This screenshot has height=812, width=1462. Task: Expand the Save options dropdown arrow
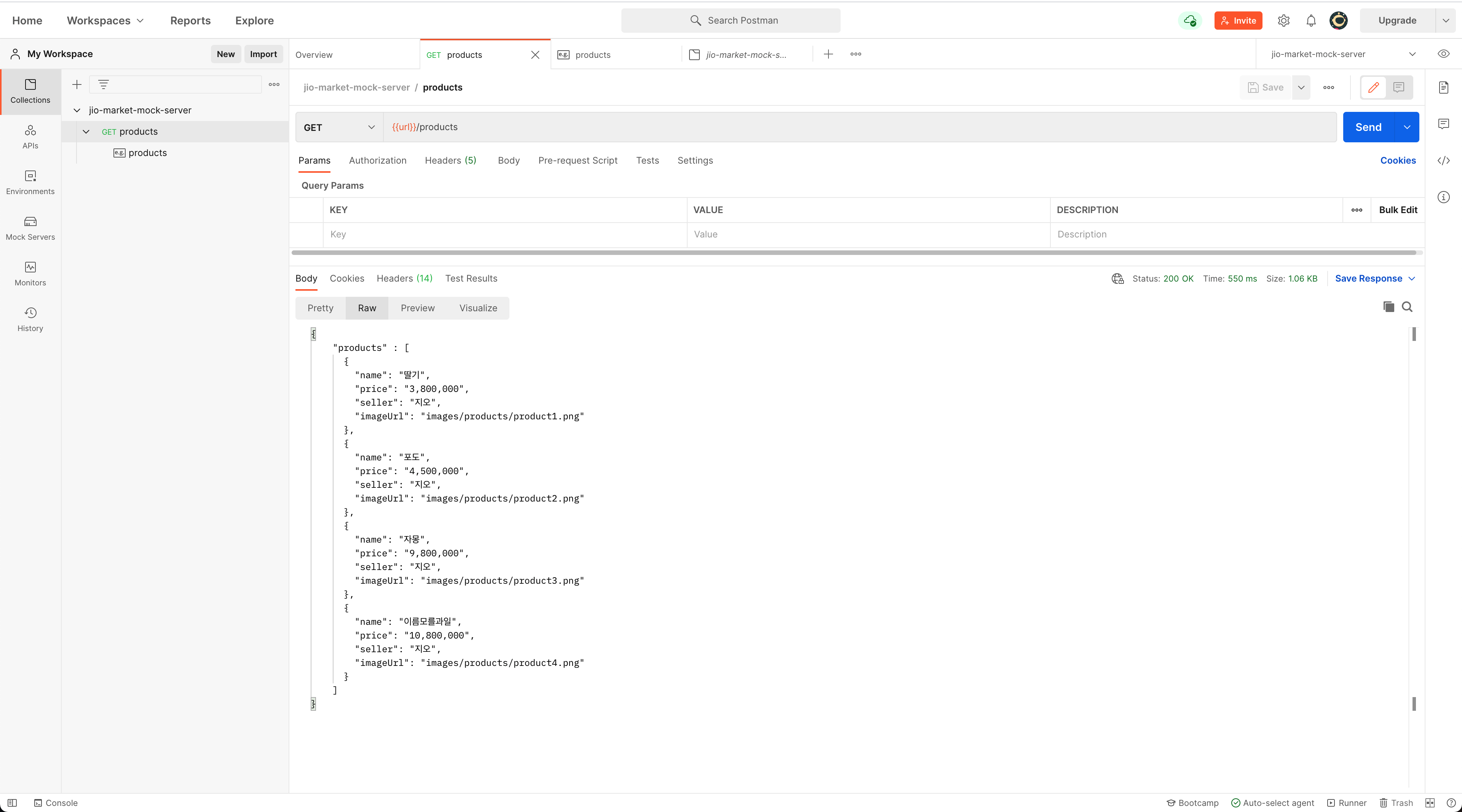click(x=1301, y=87)
